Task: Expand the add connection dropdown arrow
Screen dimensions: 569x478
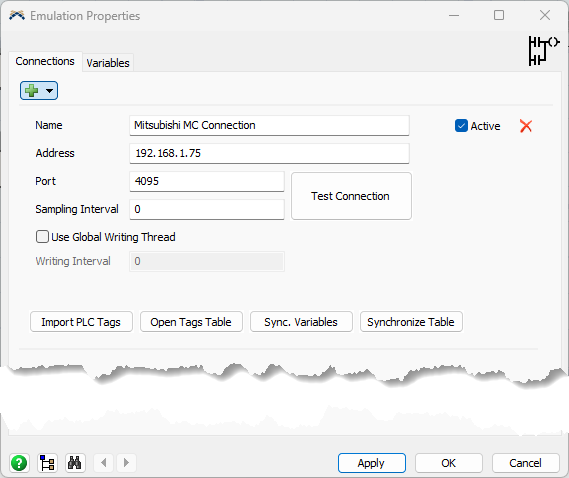Action: (x=49, y=91)
